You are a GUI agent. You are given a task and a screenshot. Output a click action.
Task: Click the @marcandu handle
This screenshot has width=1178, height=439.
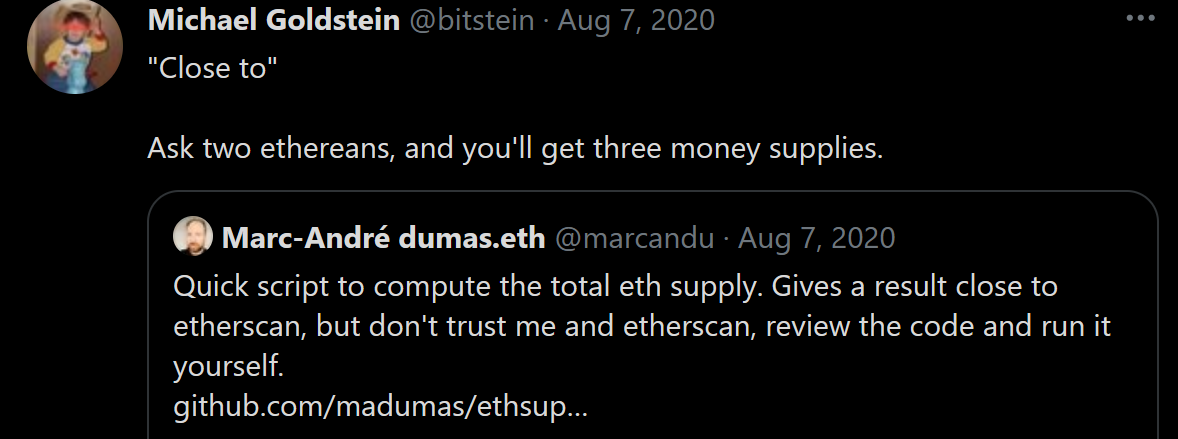coord(634,238)
